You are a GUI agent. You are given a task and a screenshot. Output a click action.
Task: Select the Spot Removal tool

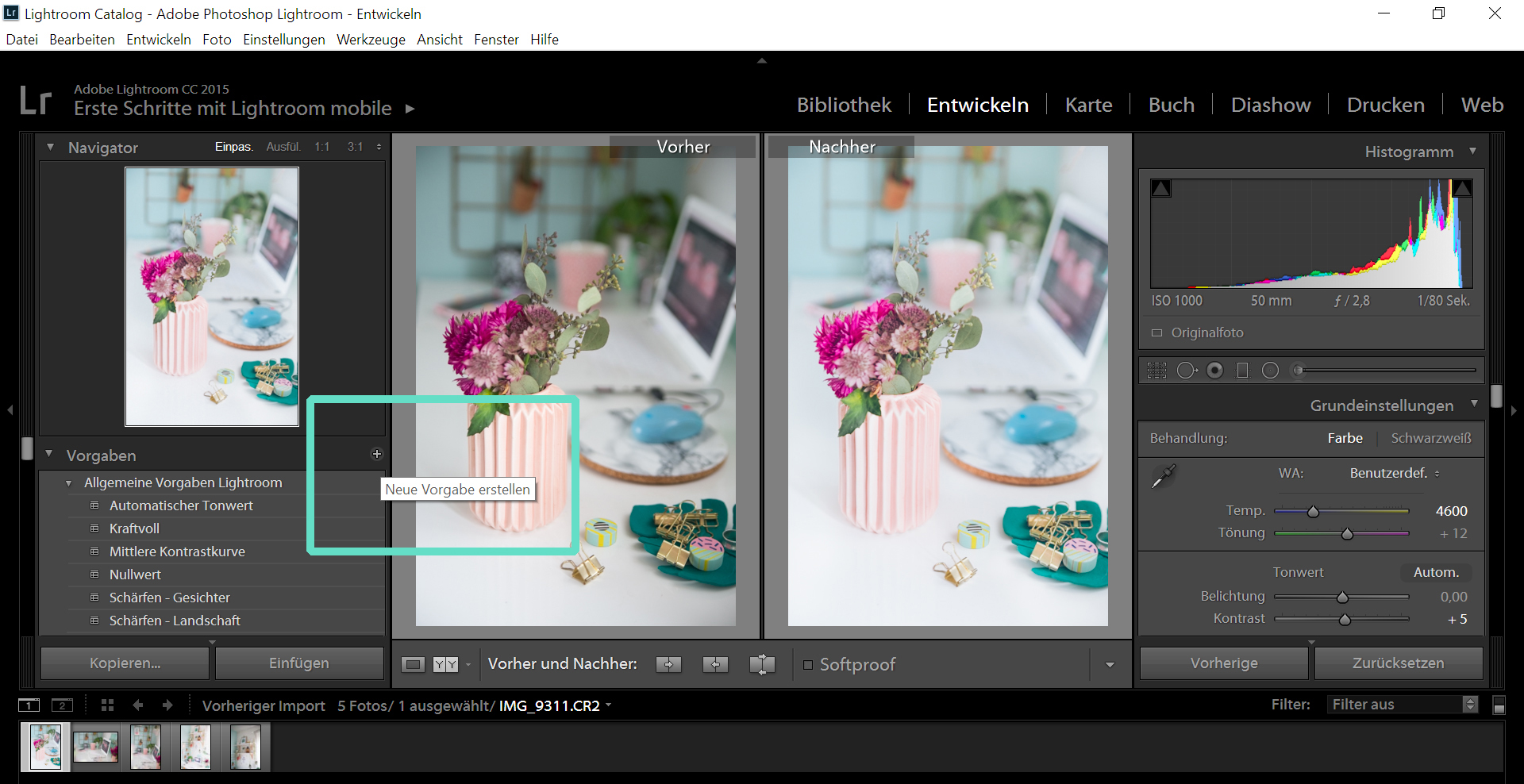(x=1187, y=371)
